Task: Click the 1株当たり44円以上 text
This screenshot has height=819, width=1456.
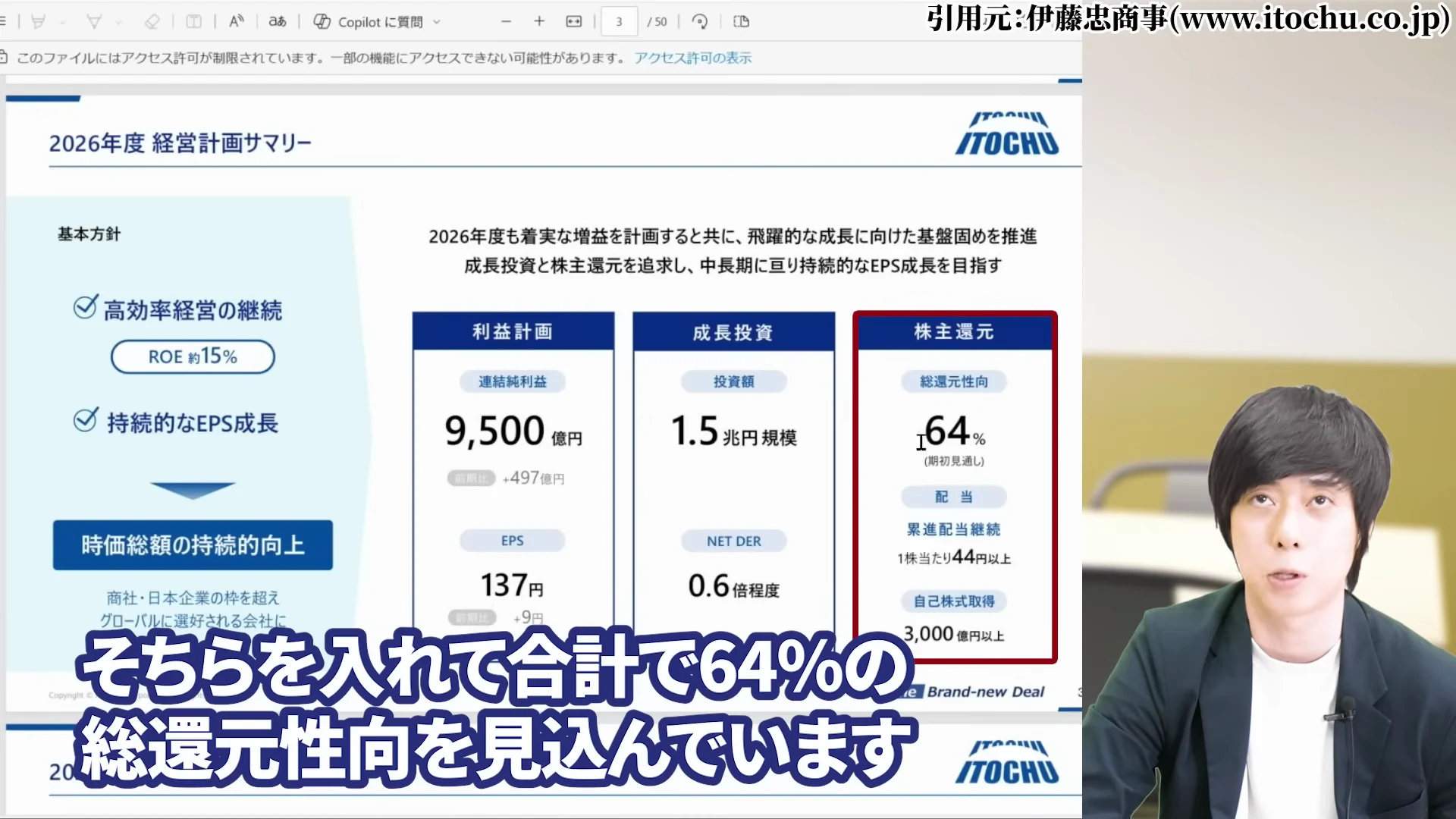Action: [x=954, y=558]
